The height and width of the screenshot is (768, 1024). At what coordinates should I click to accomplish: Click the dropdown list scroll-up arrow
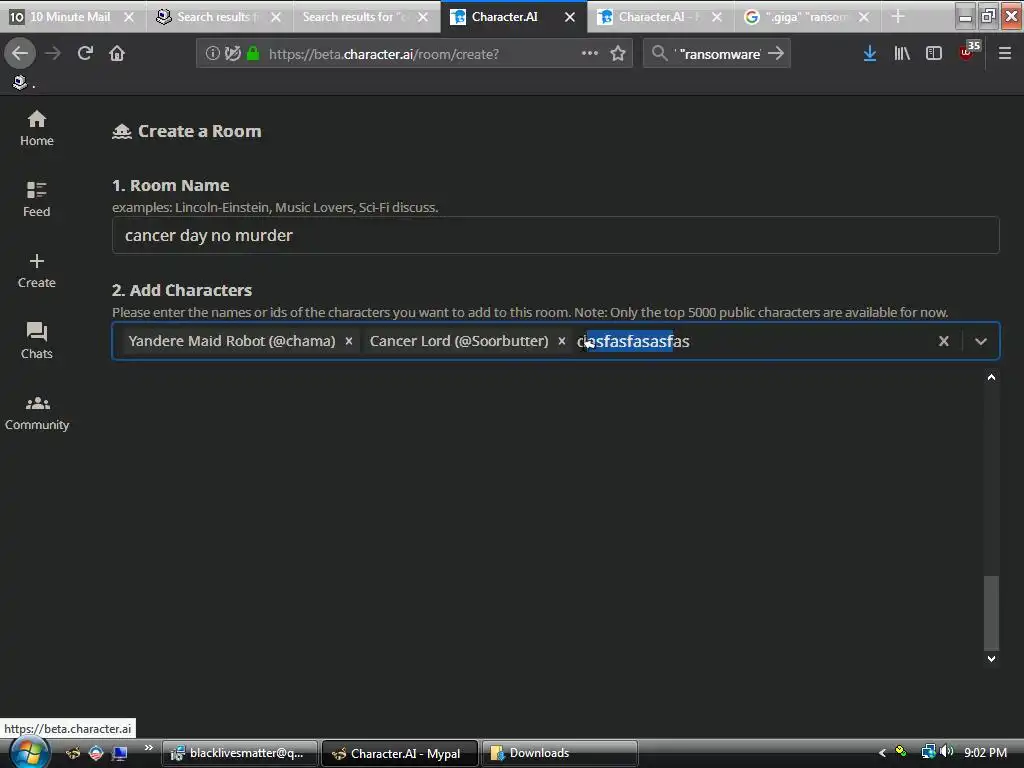(991, 377)
